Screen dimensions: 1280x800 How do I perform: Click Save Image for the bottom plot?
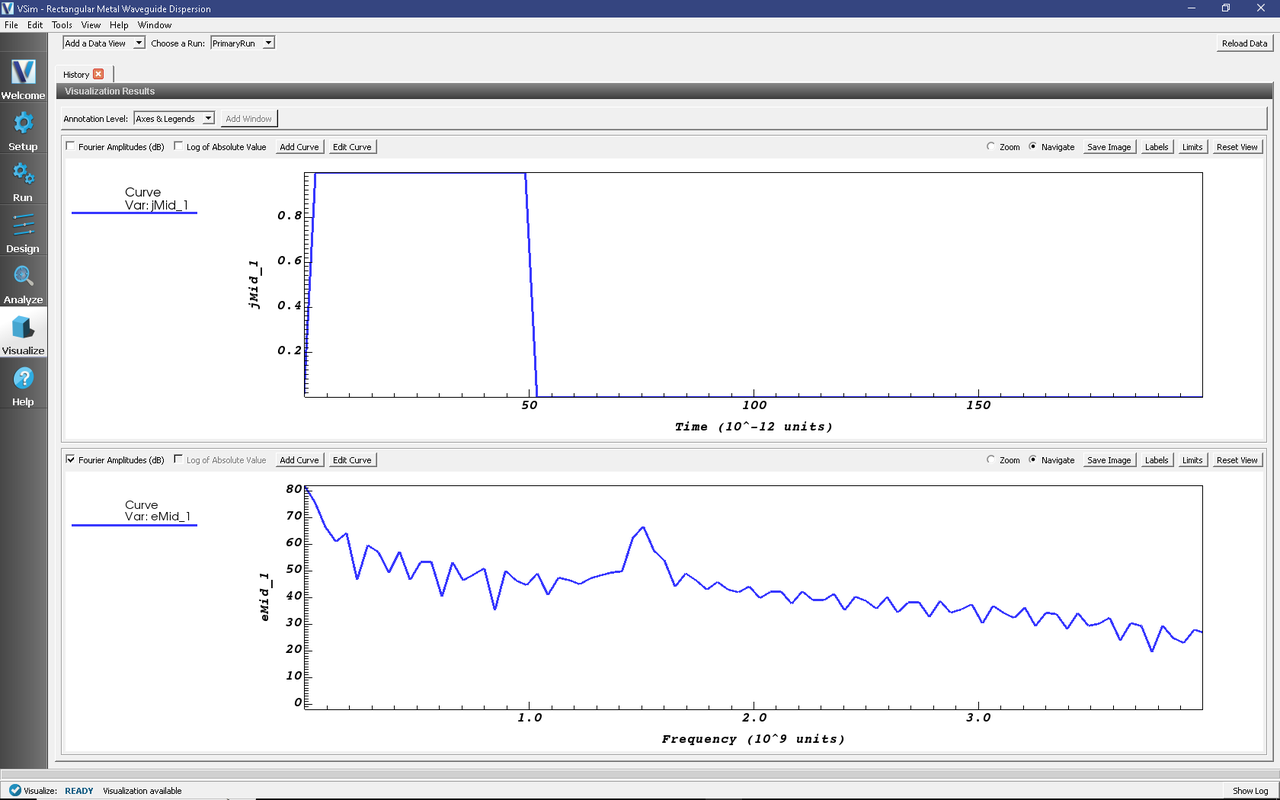click(x=1109, y=460)
